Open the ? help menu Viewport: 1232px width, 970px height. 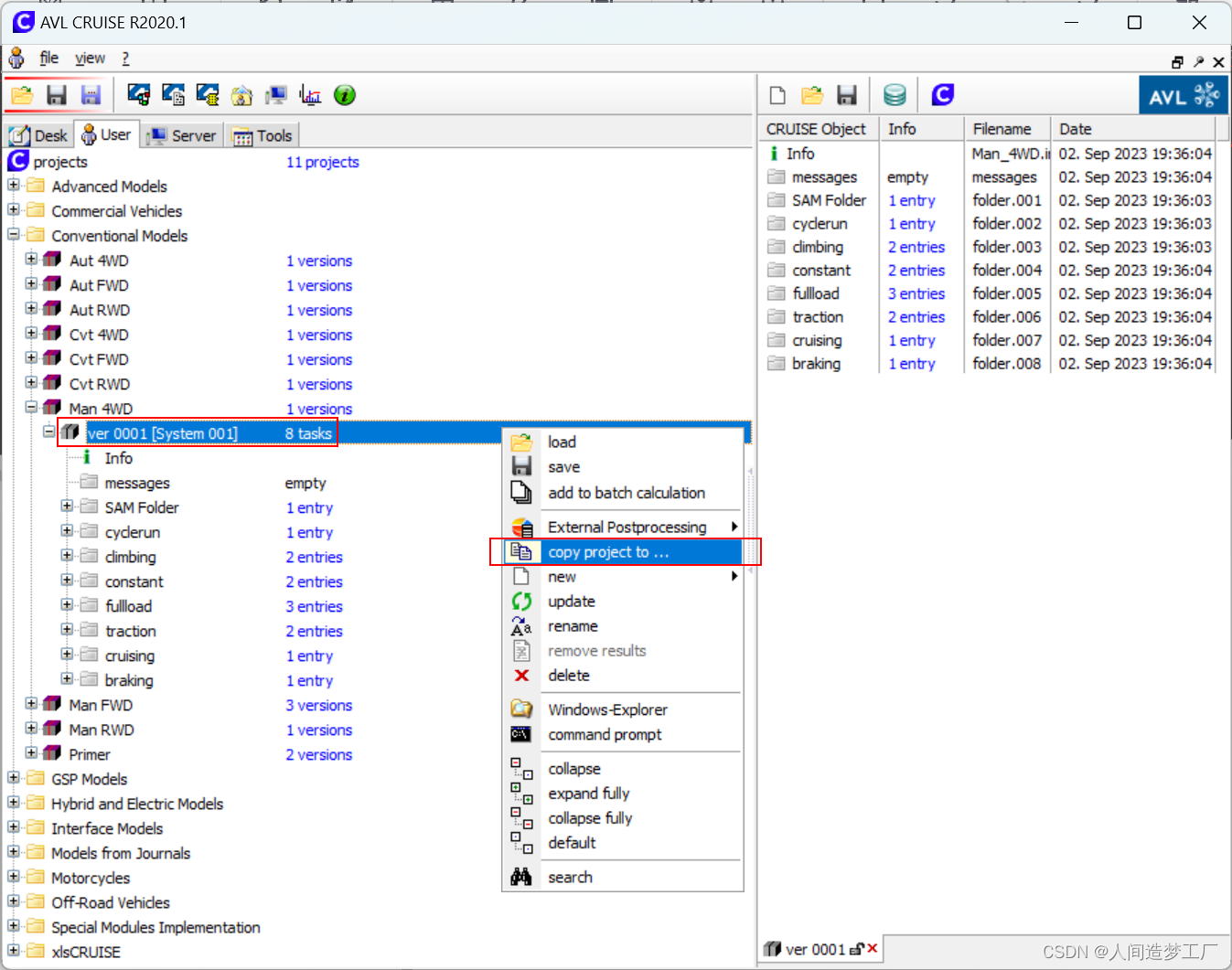coord(125,59)
